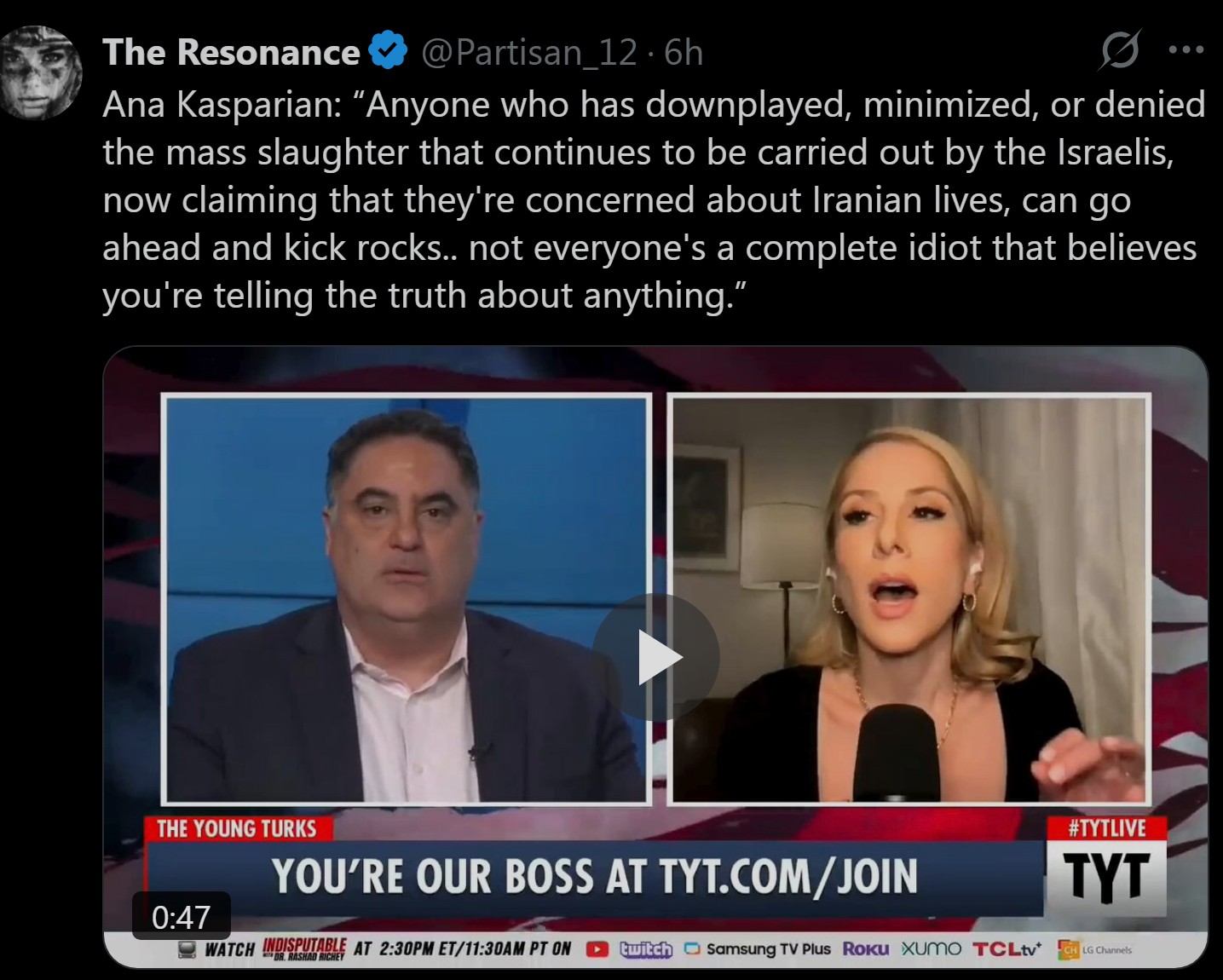Open the @Partisan_12 handle link

529,53
